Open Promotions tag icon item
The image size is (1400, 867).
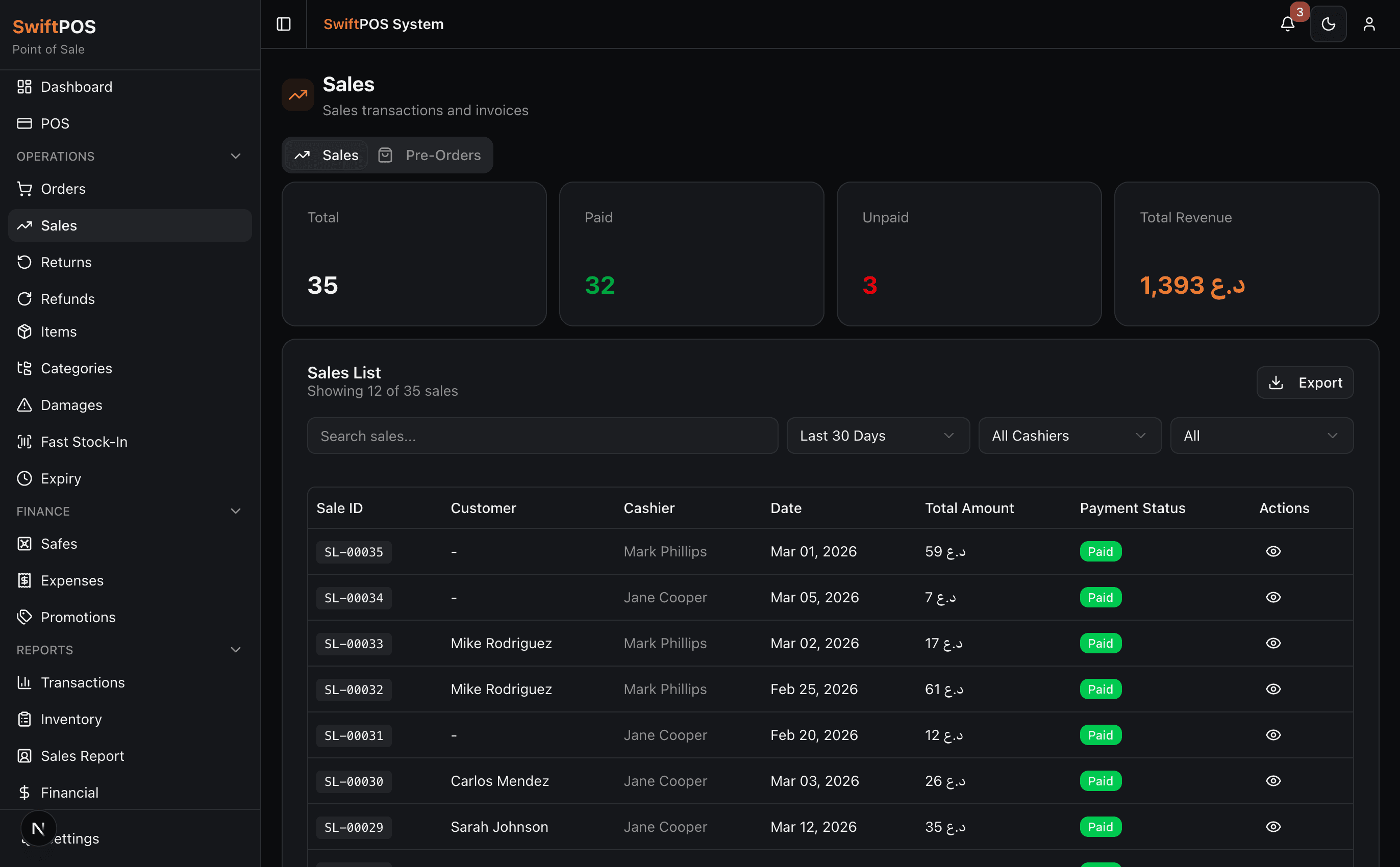tap(24, 617)
